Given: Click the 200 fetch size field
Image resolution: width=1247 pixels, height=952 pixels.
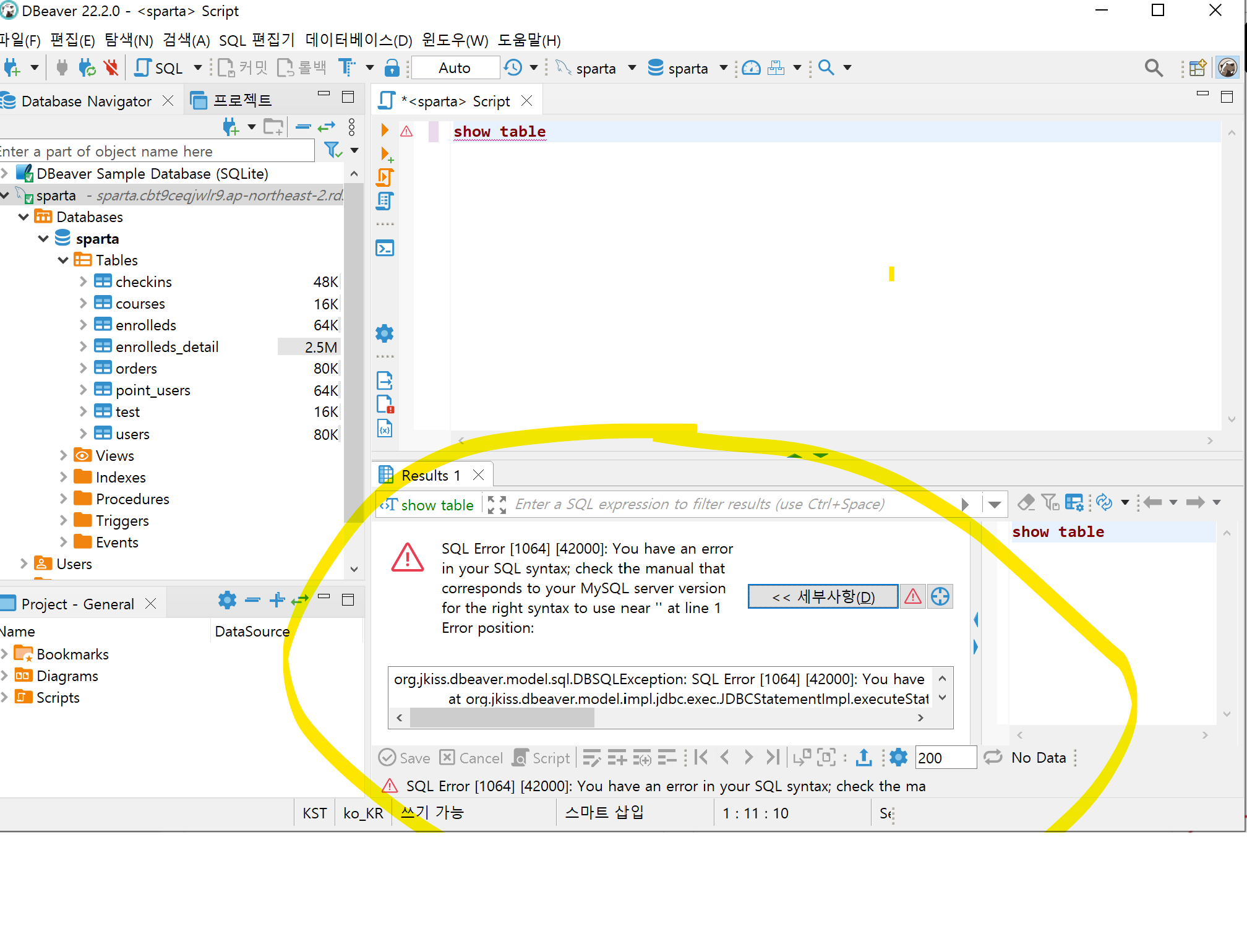Looking at the screenshot, I should 945,758.
